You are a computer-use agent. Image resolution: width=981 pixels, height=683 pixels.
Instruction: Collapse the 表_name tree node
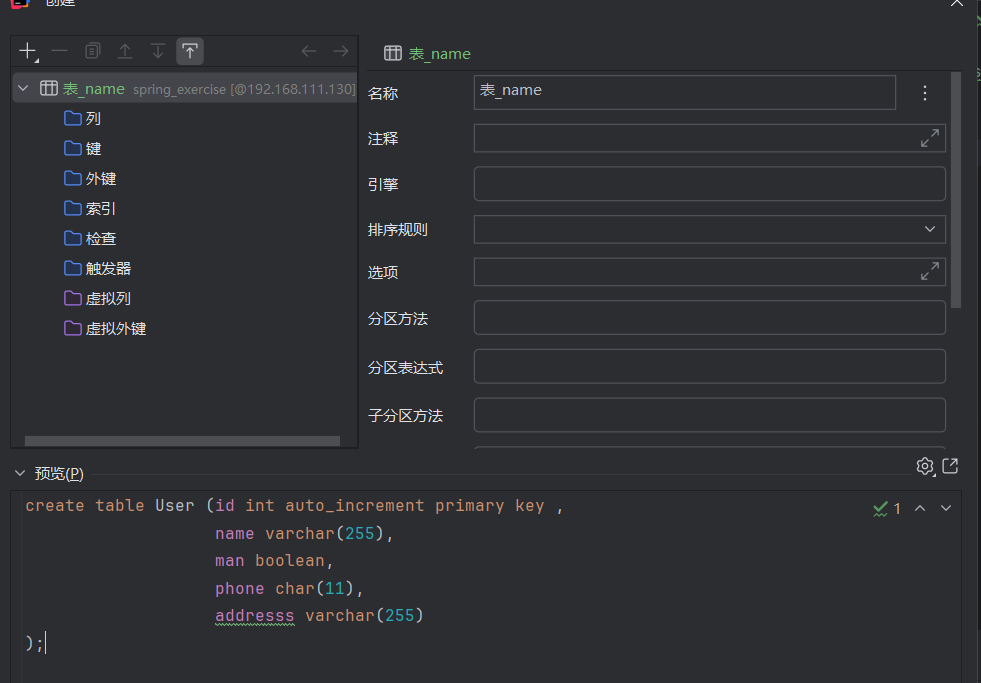click(x=23, y=88)
